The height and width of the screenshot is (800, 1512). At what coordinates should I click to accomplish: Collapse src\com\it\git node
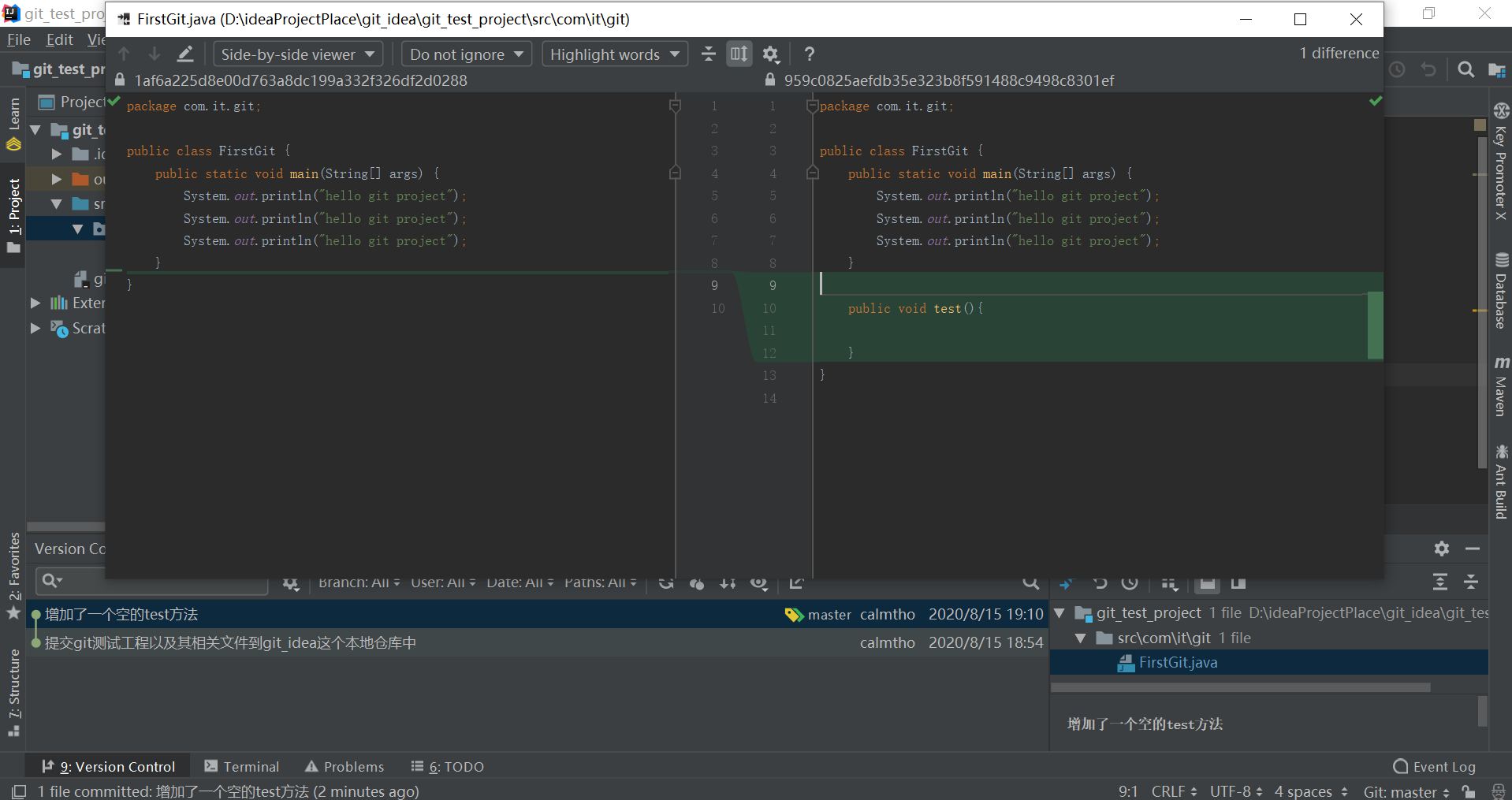pyautogui.click(x=1081, y=638)
